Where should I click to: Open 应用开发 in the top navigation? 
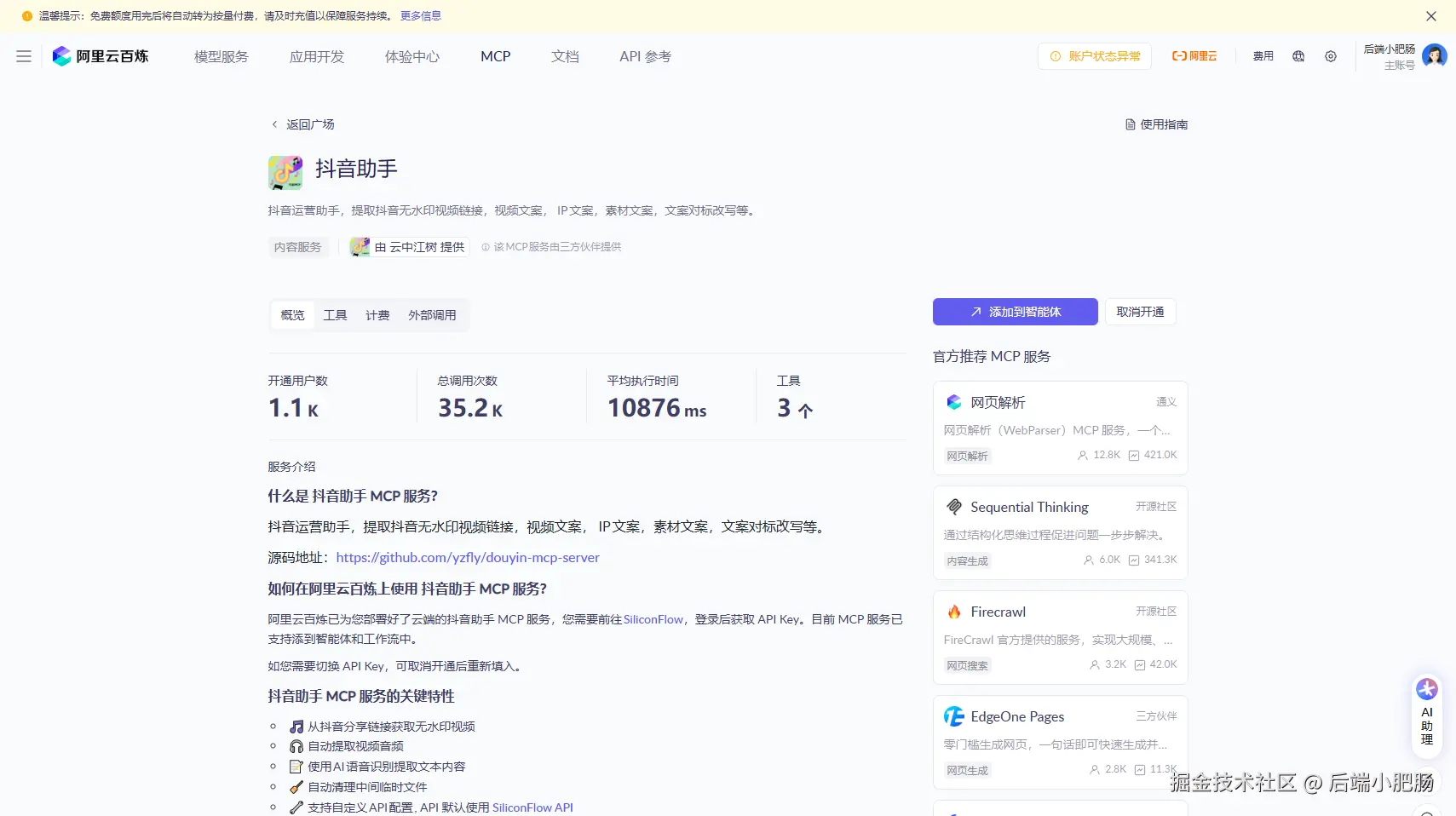point(317,56)
